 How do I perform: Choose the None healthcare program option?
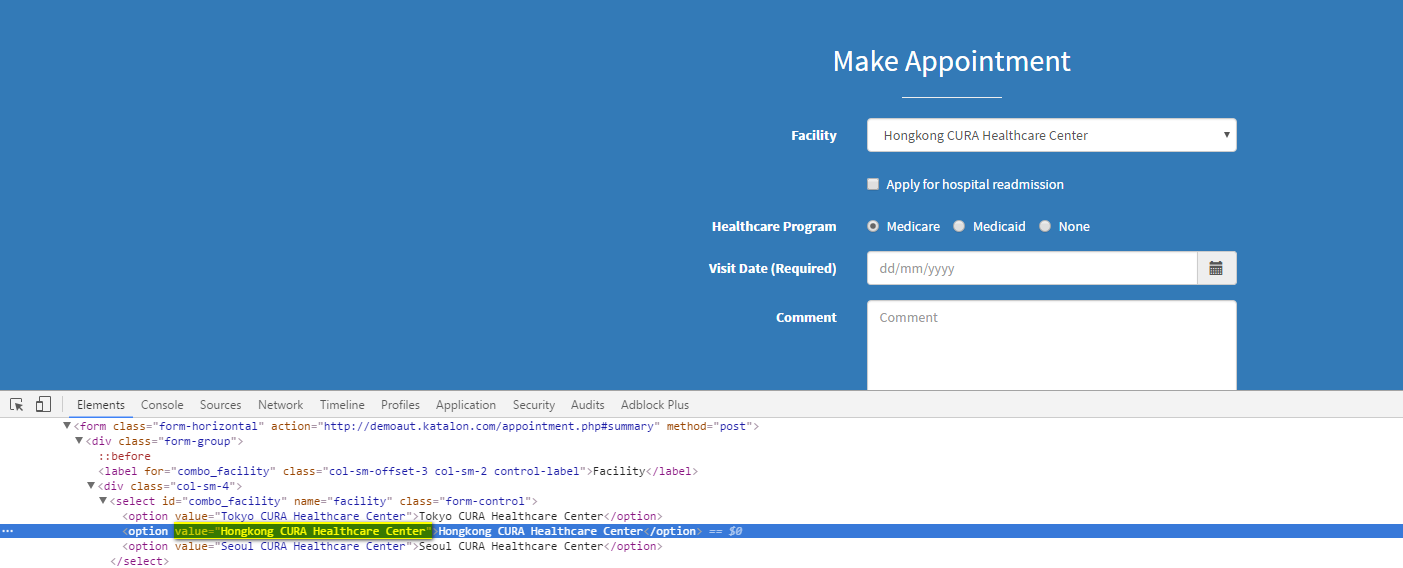click(1045, 226)
